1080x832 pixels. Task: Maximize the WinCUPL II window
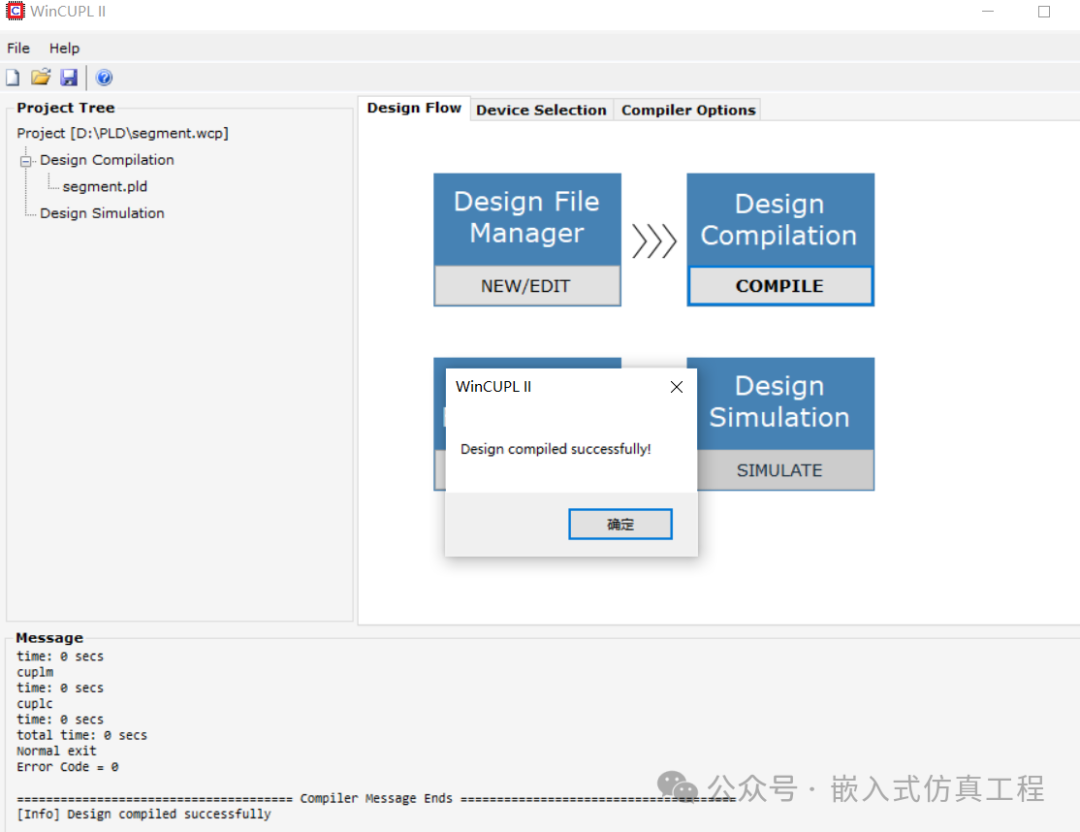(1044, 12)
